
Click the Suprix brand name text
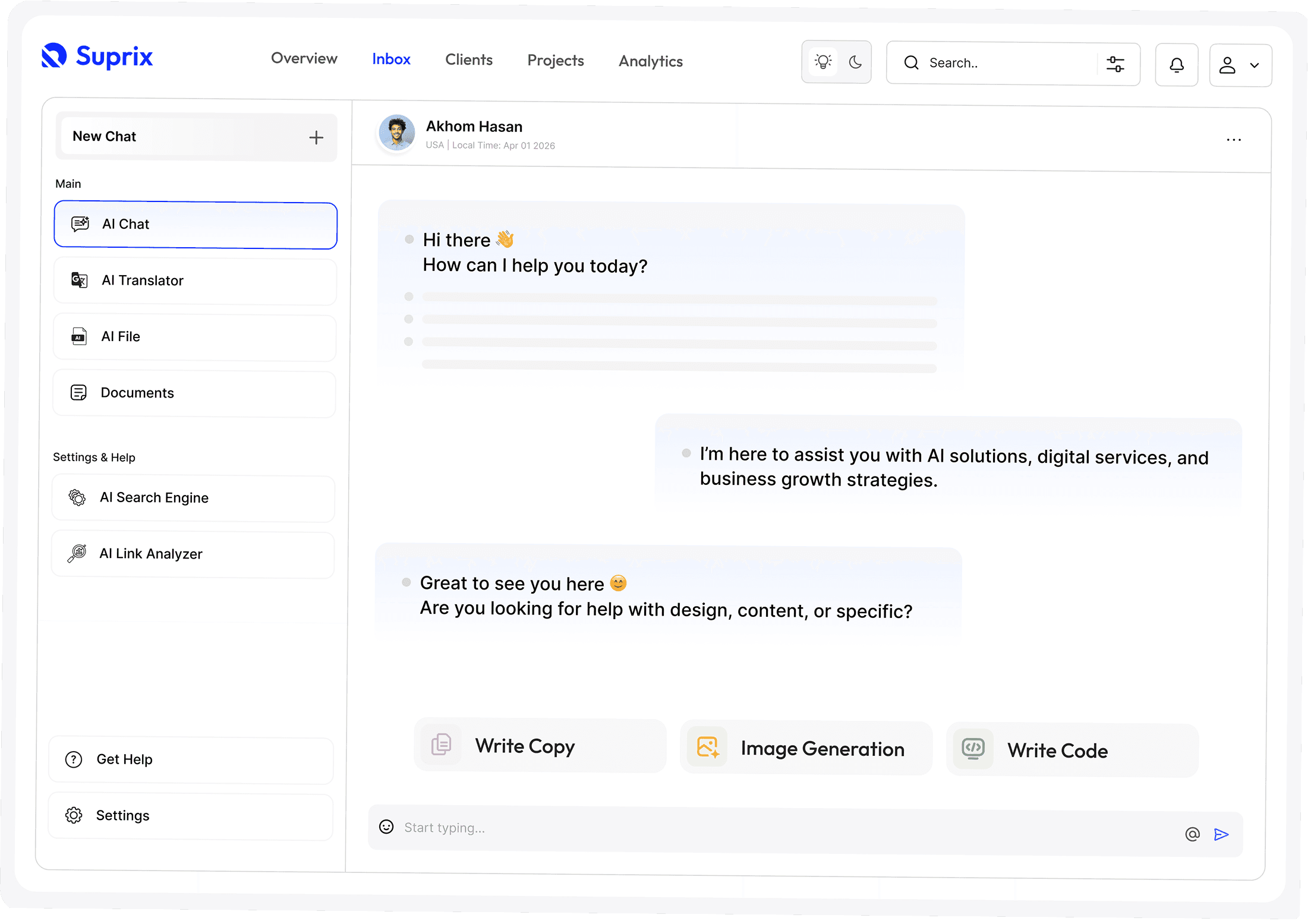(114, 56)
